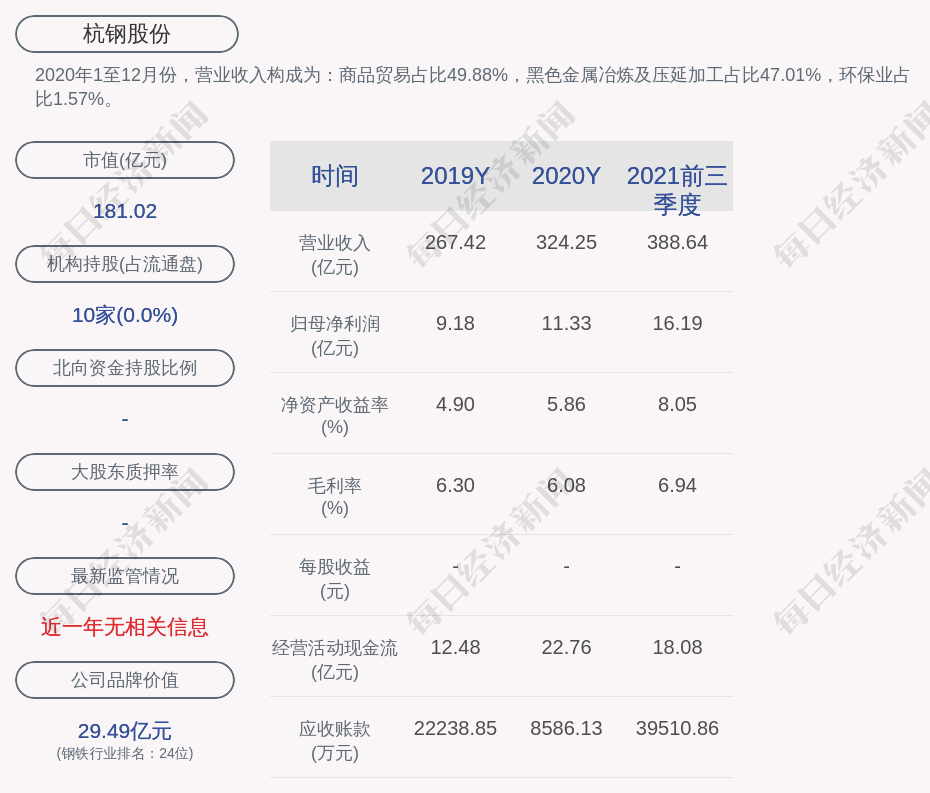Select the 2020Y column header
This screenshot has height=793, width=930.
(566, 176)
